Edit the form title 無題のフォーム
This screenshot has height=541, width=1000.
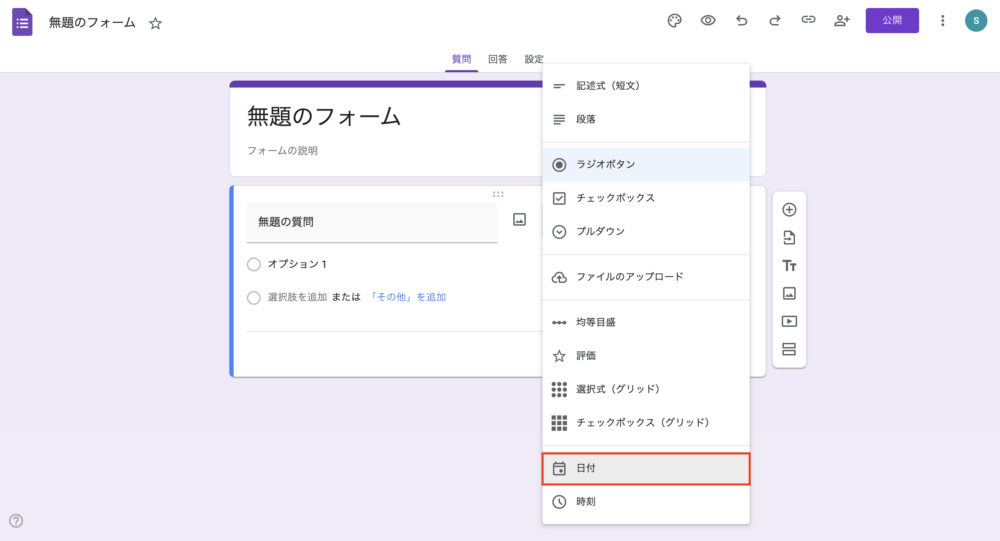click(x=324, y=117)
